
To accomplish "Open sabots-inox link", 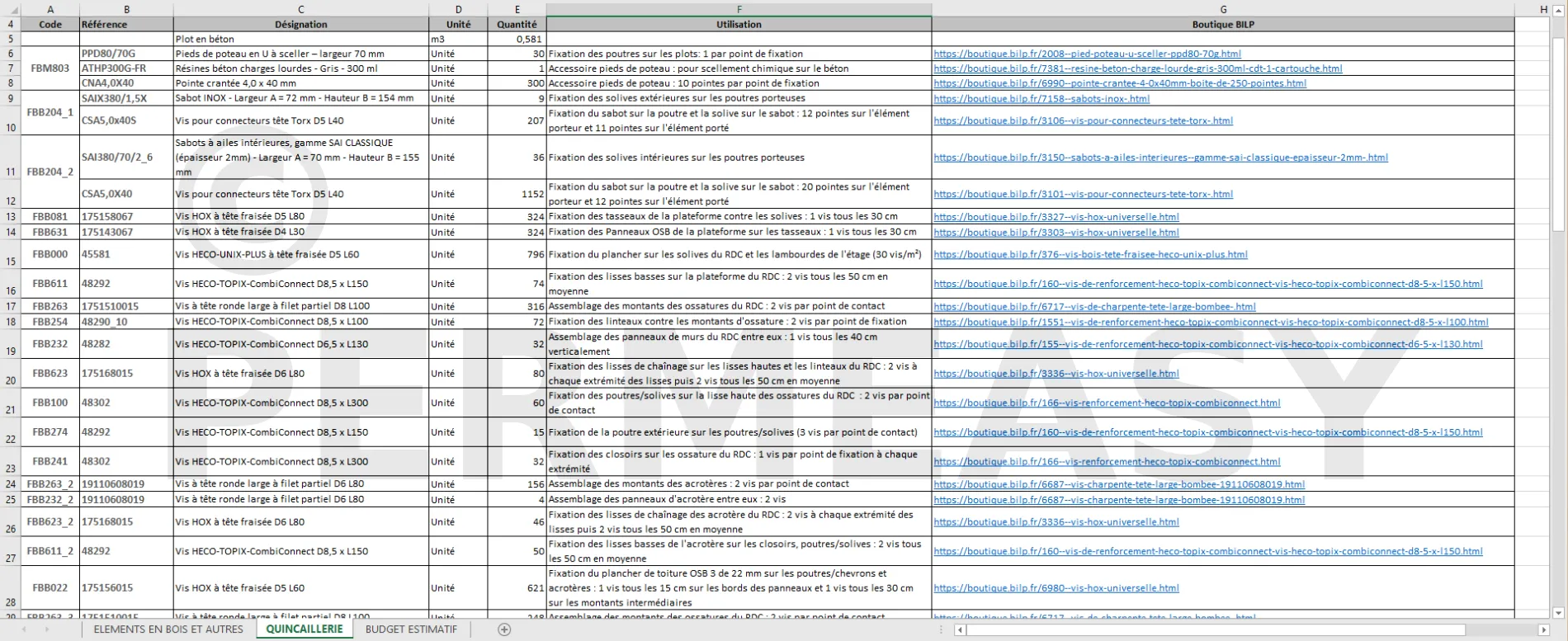I will point(1041,98).
